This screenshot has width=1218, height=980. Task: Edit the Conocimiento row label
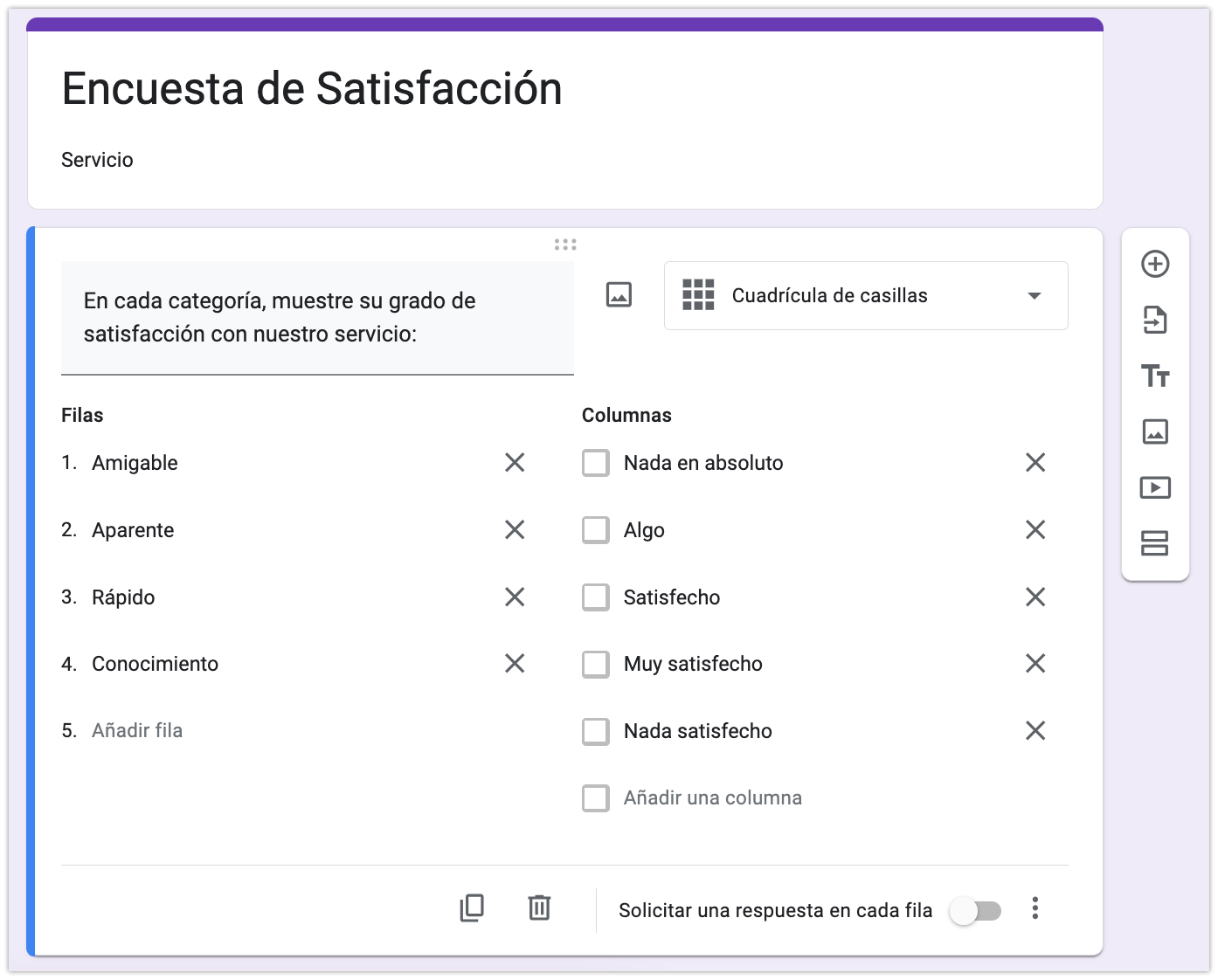click(156, 664)
